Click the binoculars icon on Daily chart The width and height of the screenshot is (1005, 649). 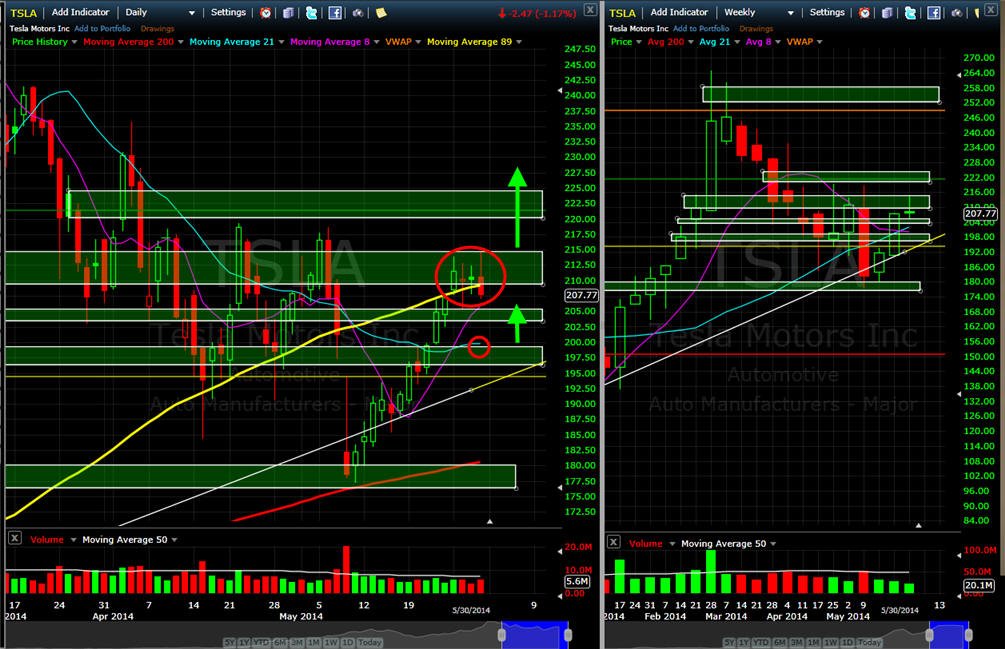(358, 12)
